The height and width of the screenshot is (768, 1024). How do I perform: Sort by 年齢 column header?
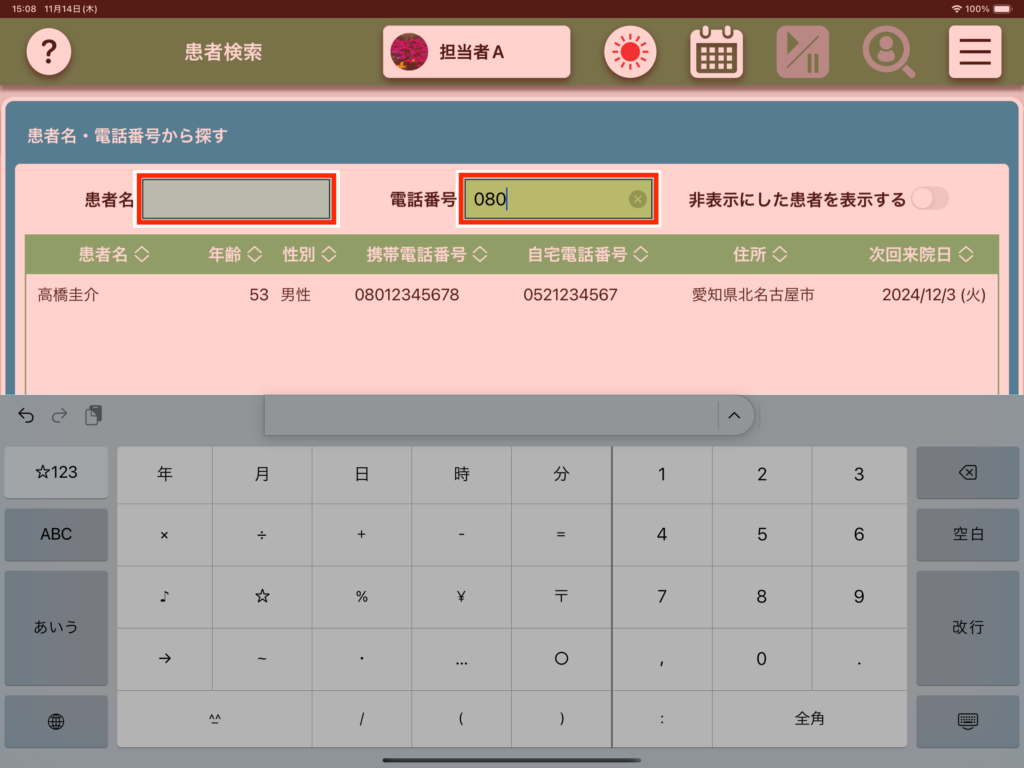pos(235,254)
